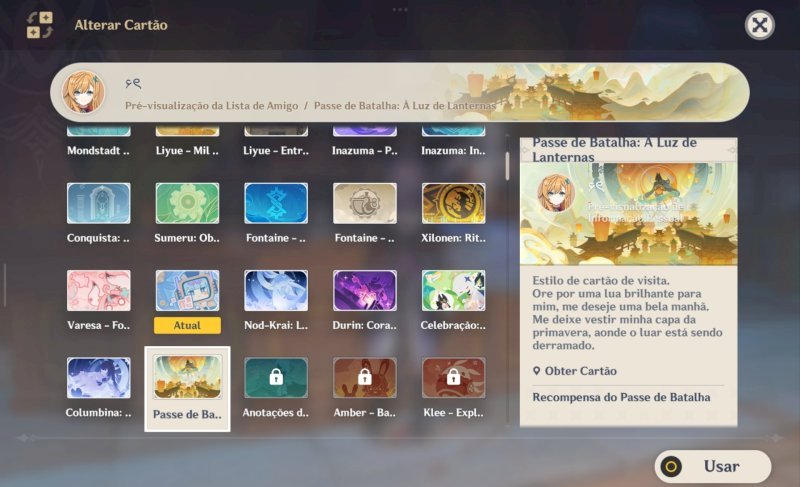800x487 pixels.
Task: Click the locked Klee - Expl.. namecard
Action: [x=454, y=377]
